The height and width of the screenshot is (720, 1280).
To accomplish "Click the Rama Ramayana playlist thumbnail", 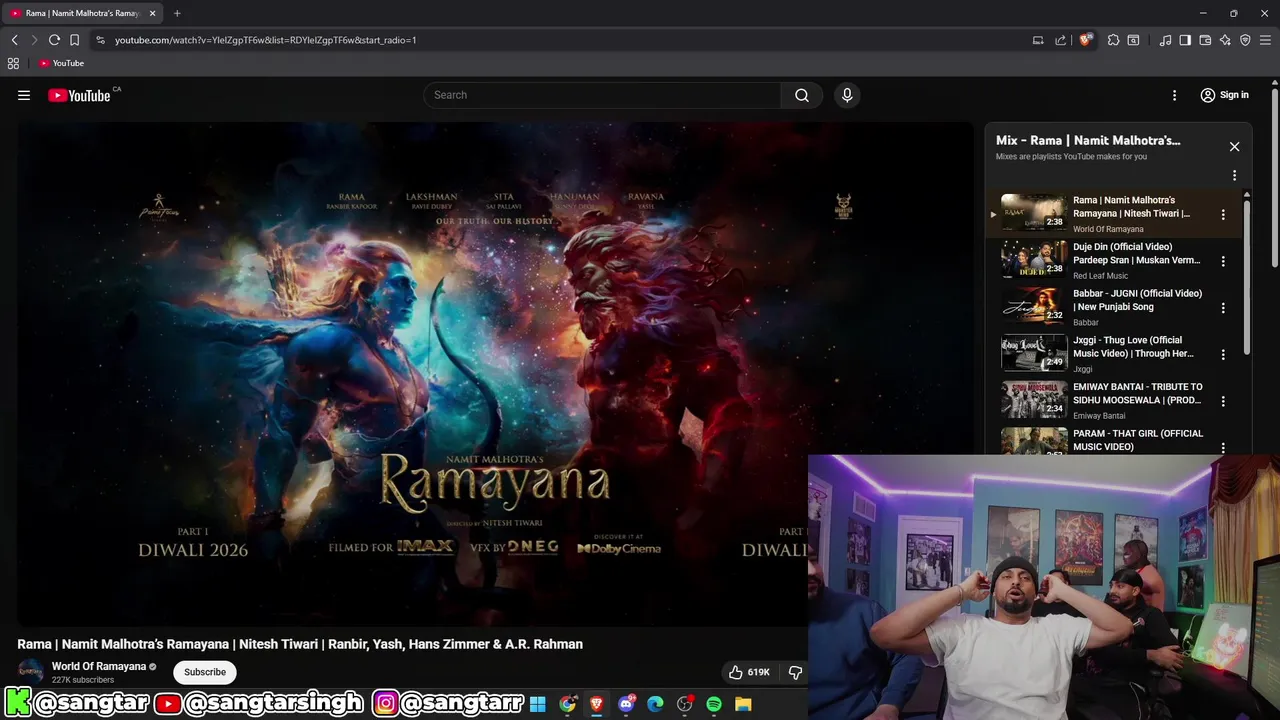I will tap(1034, 212).
